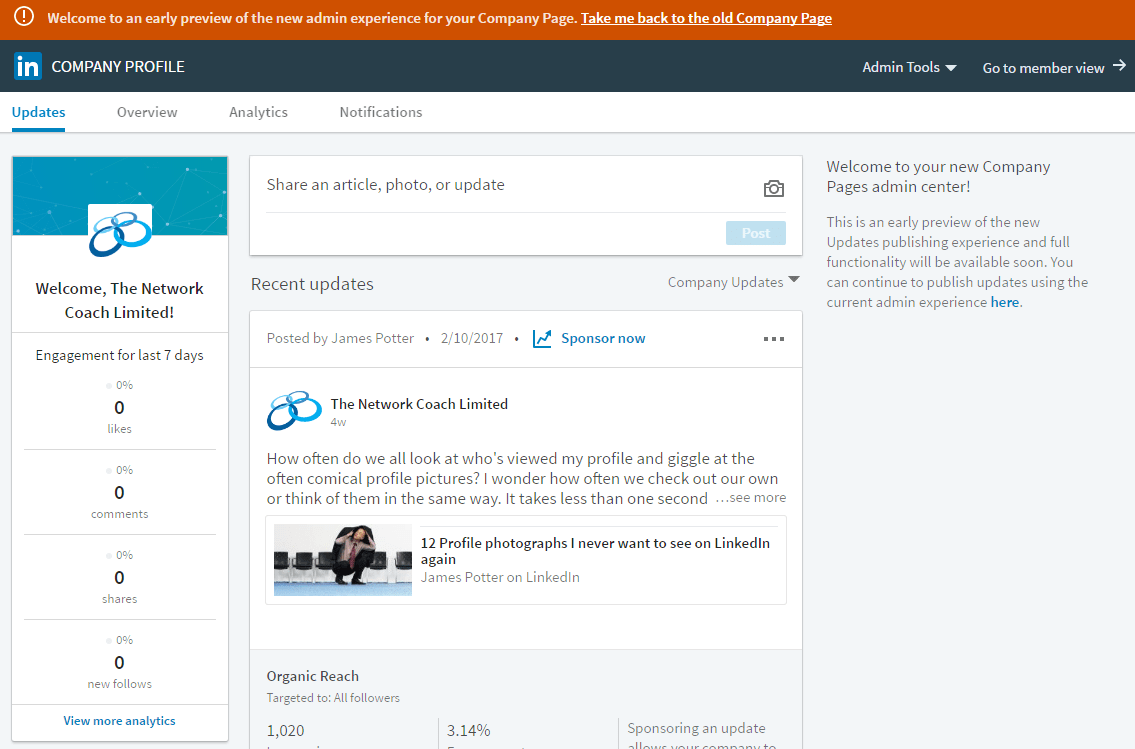This screenshot has height=749, width=1135.
Task: Click 'Posted by James Potter' text
Action: [340, 338]
